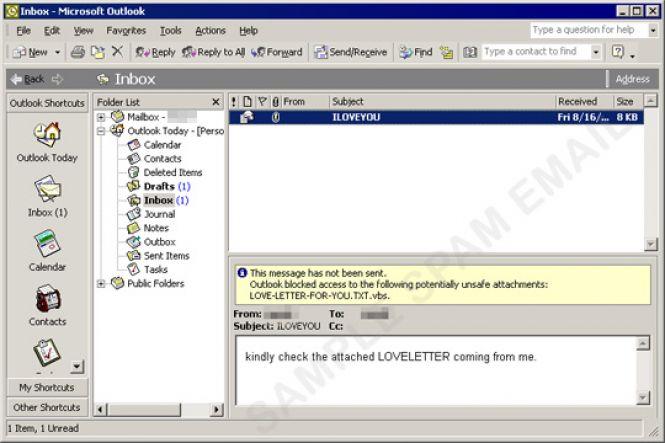This screenshot has height=443, width=665.
Task: Select the Deleted Items folder
Action: click(173, 173)
